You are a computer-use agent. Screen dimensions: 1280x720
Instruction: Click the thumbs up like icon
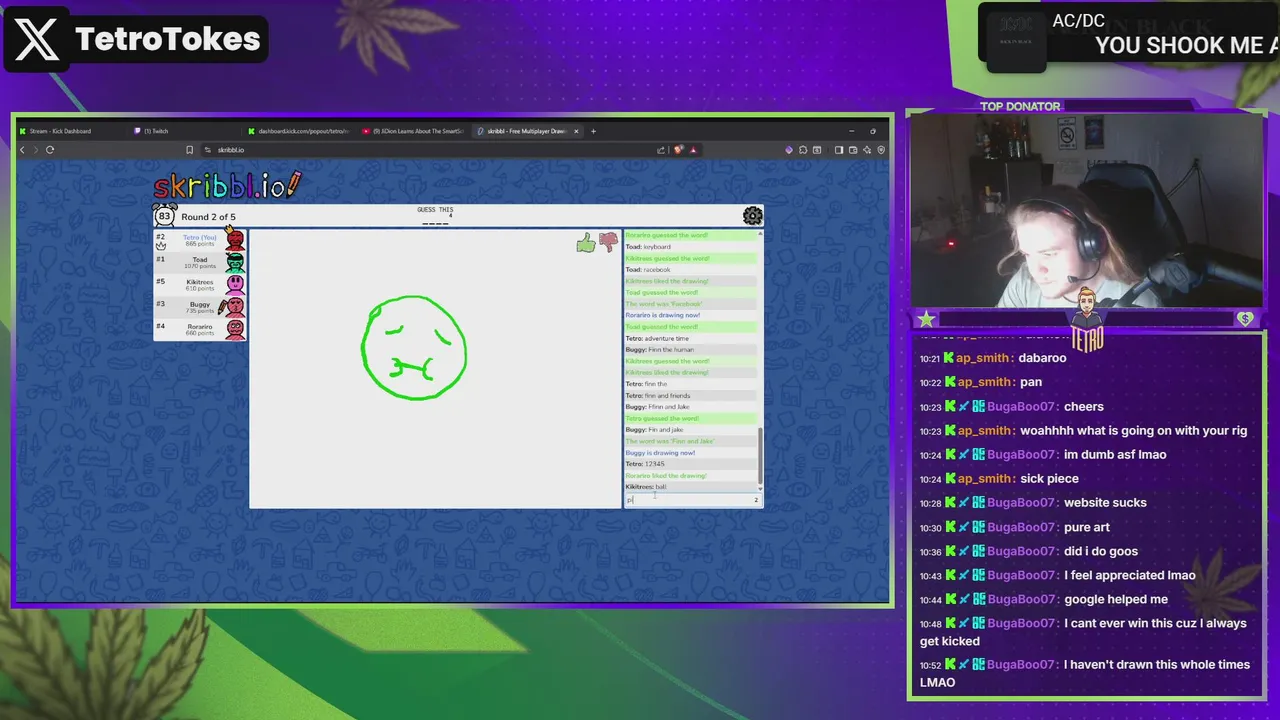pos(585,243)
